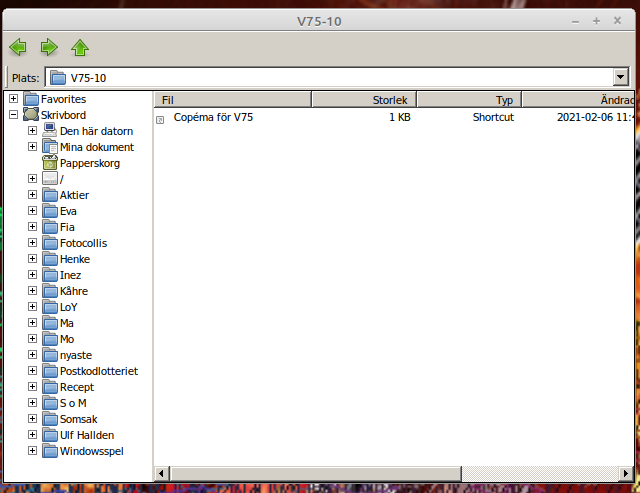Click the Copéma för V75 shortcut icon
The image size is (640, 493).
click(x=161, y=118)
